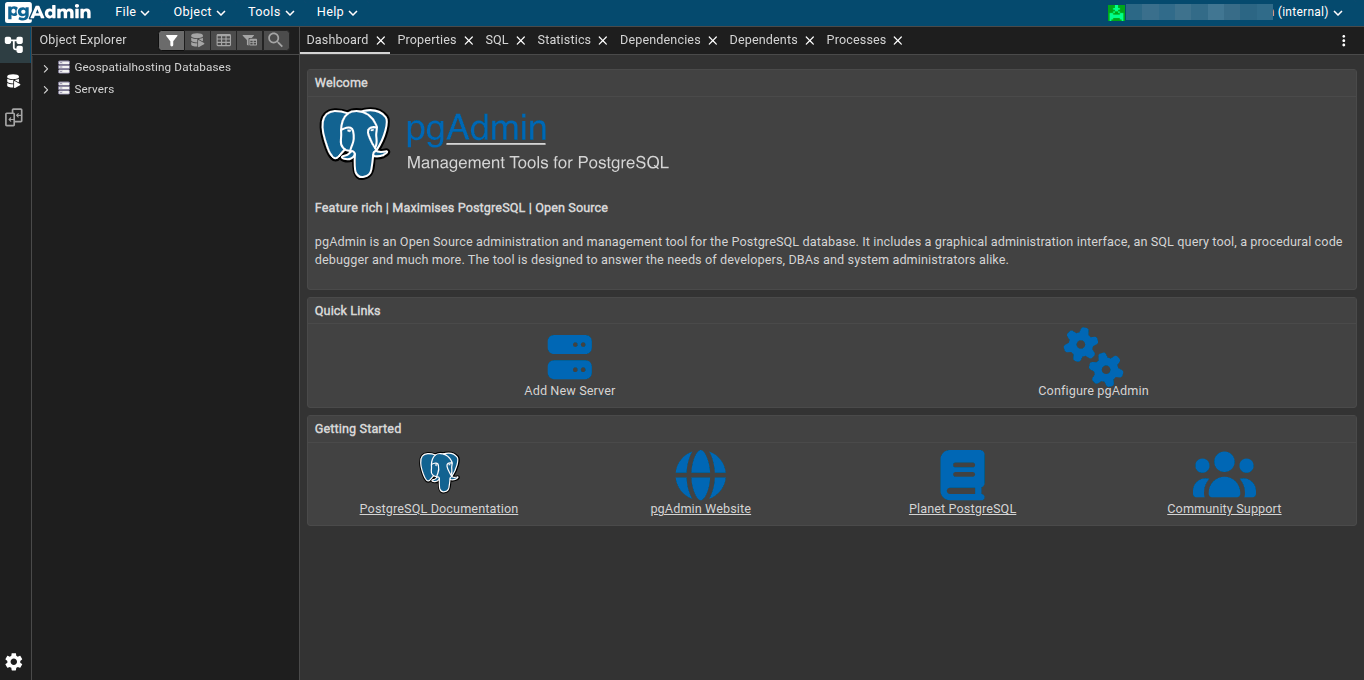
Task: Click the Add New Server icon
Action: pos(569,357)
